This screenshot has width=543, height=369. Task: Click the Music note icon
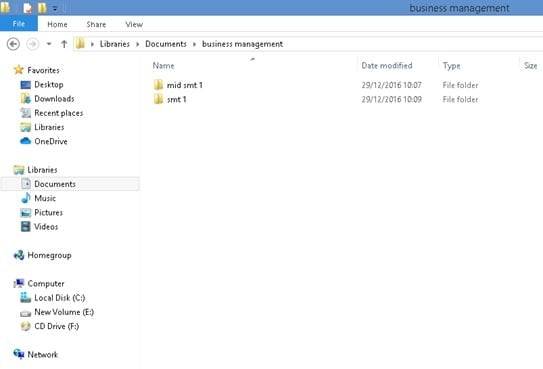coord(26,198)
